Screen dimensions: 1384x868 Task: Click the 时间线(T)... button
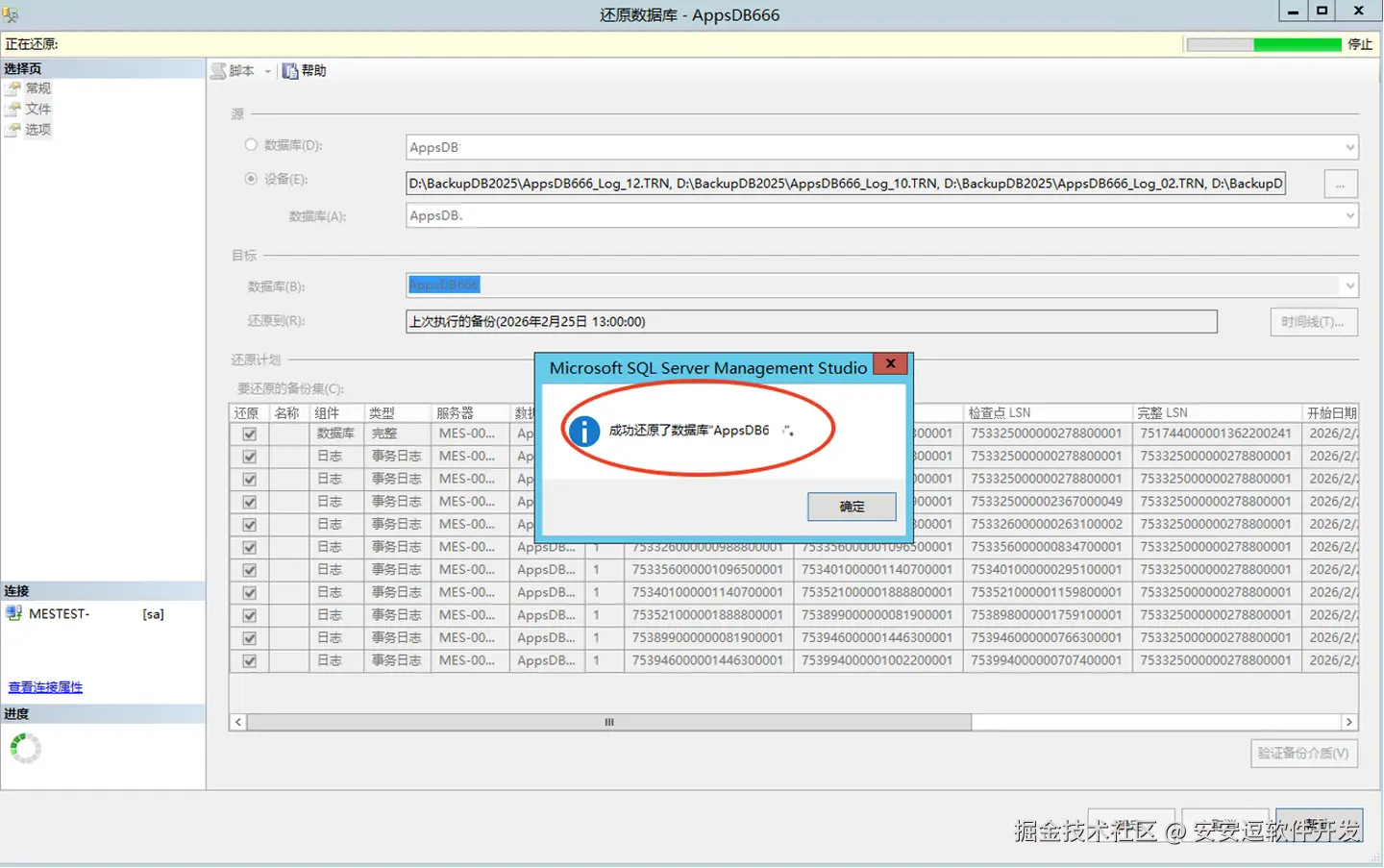coord(1313,322)
